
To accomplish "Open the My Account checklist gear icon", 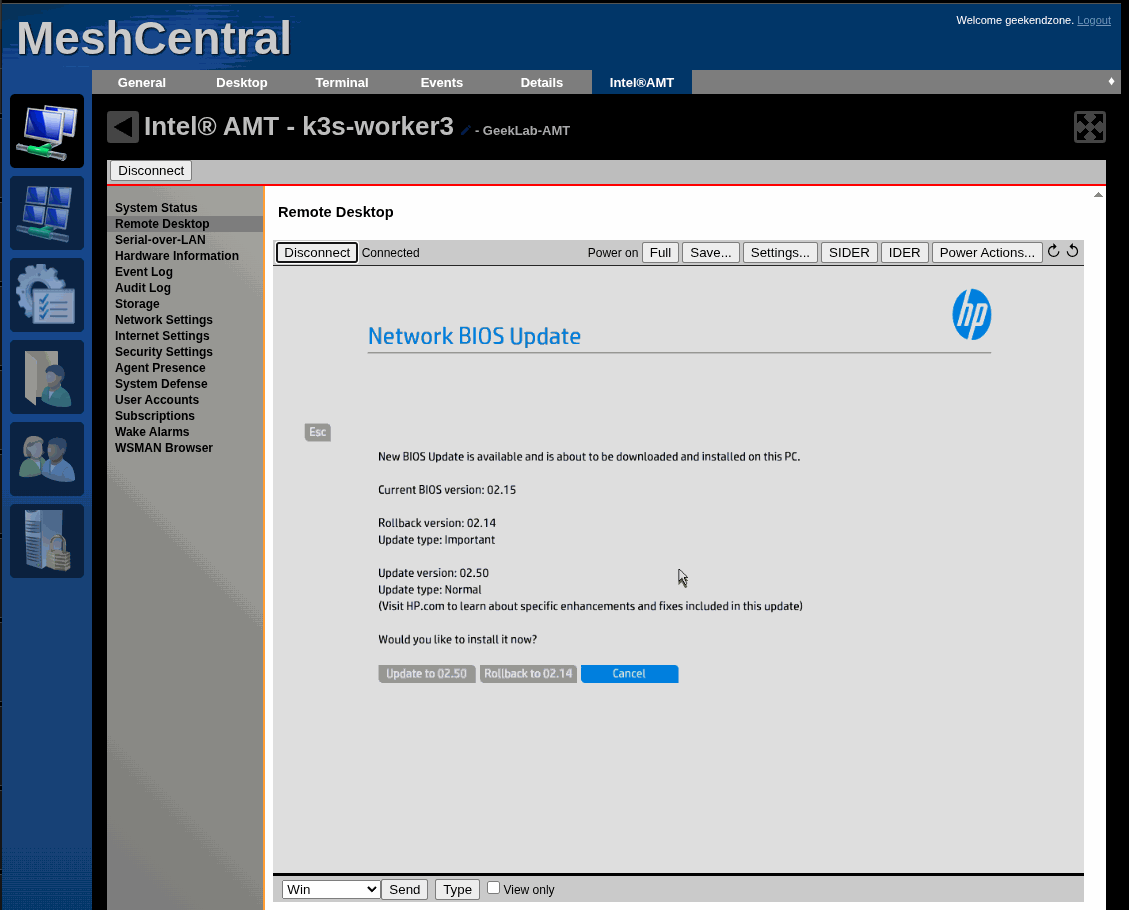I will point(47,295).
